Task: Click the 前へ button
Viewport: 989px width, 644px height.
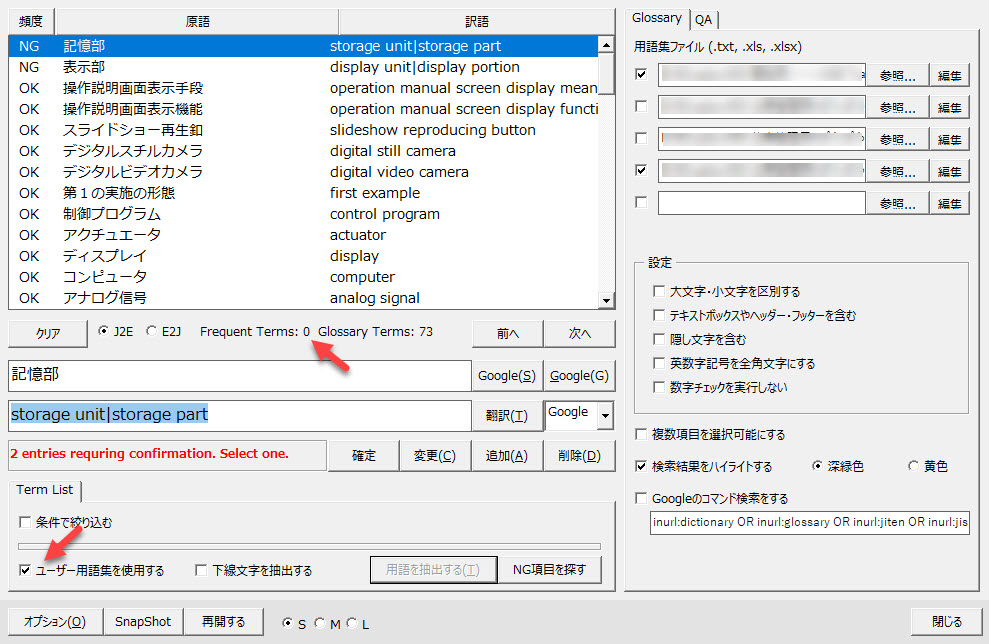Action: tap(507, 333)
